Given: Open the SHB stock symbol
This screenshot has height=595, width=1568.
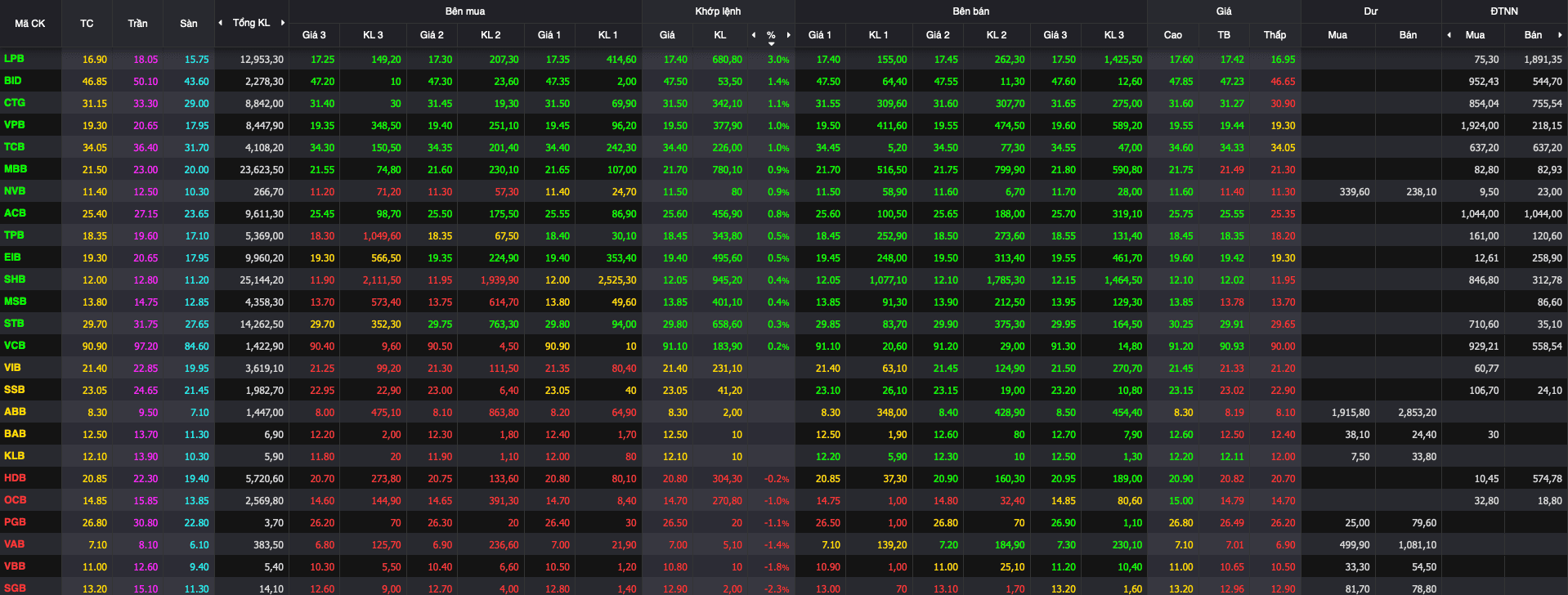Looking at the screenshot, I should (x=15, y=280).
